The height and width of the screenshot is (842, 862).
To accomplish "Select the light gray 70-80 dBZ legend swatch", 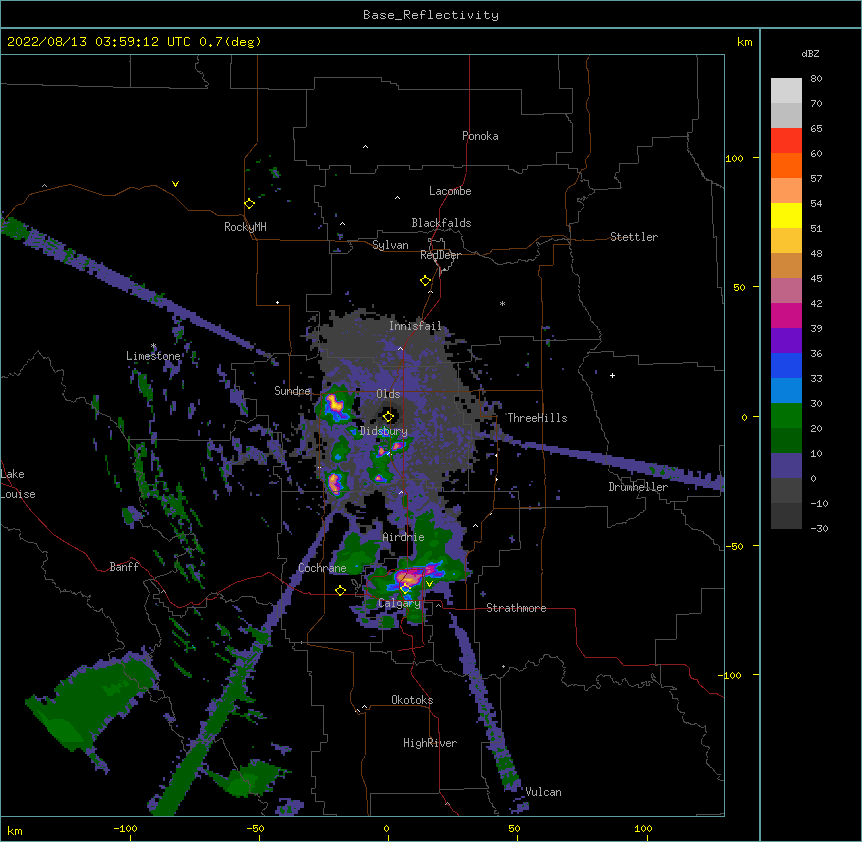I will pos(786,91).
